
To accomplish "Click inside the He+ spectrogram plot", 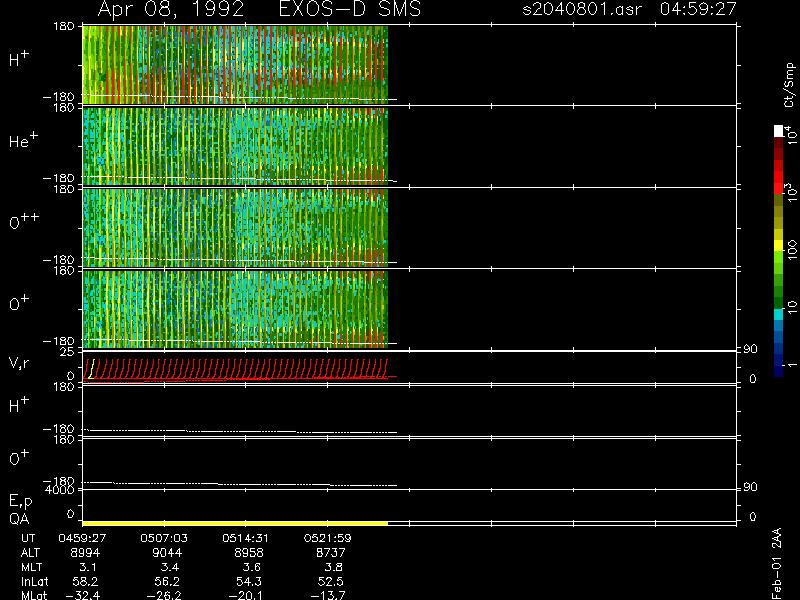I will [235, 146].
